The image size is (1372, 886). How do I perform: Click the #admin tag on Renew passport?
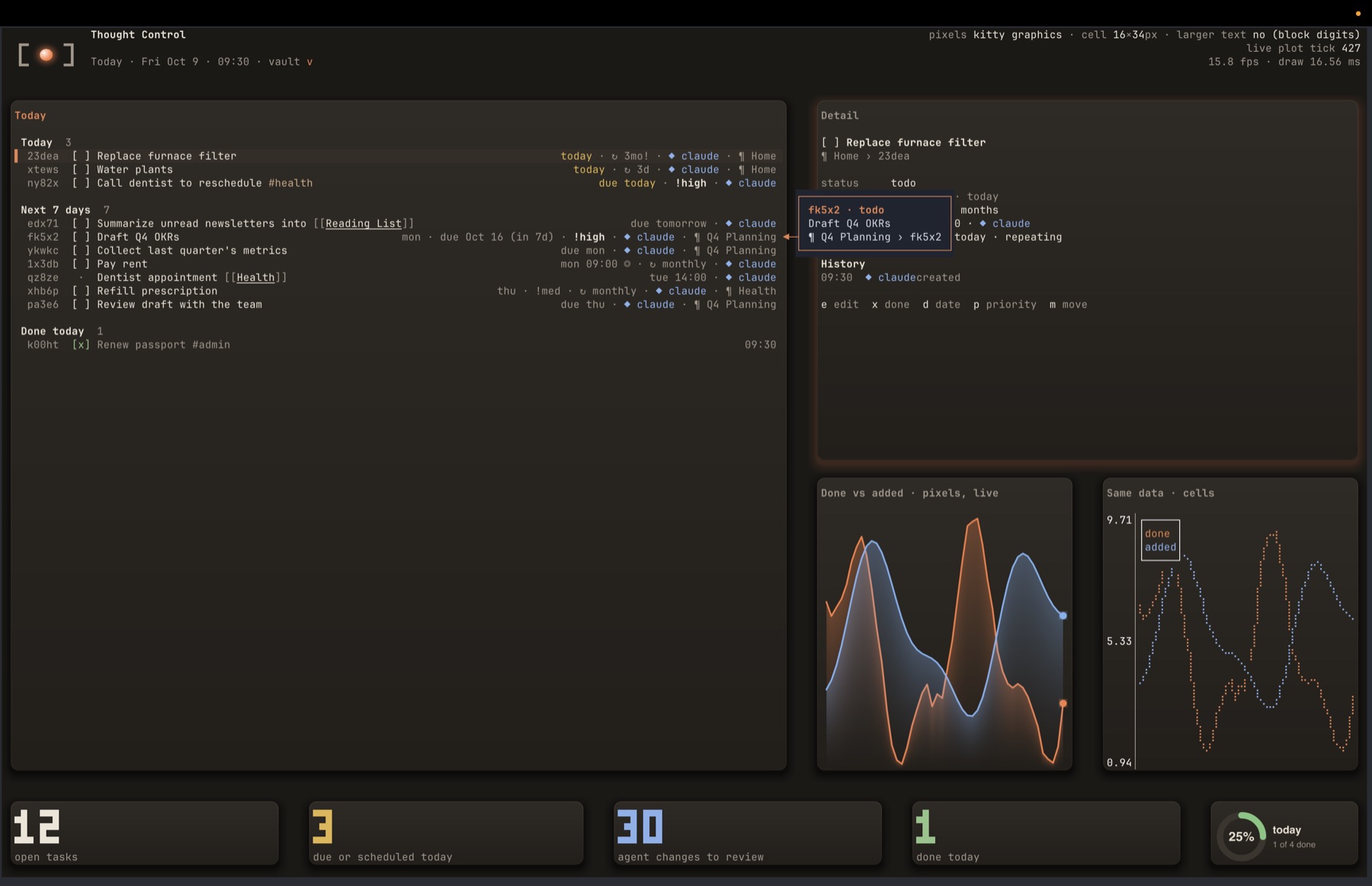(x=211, y=344)
